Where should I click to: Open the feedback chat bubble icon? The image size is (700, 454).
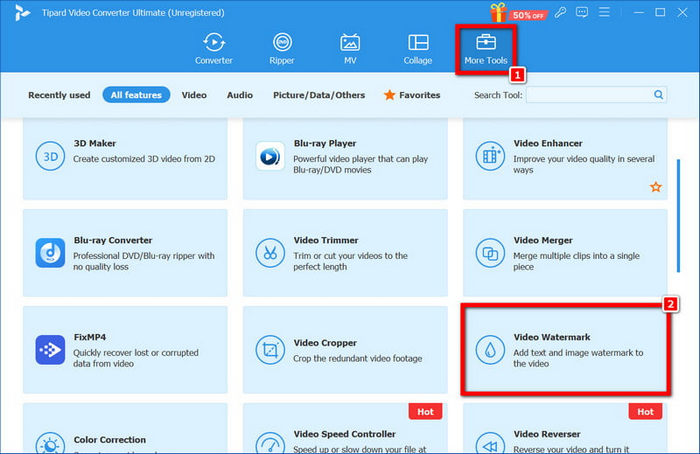tap(582, 12)
